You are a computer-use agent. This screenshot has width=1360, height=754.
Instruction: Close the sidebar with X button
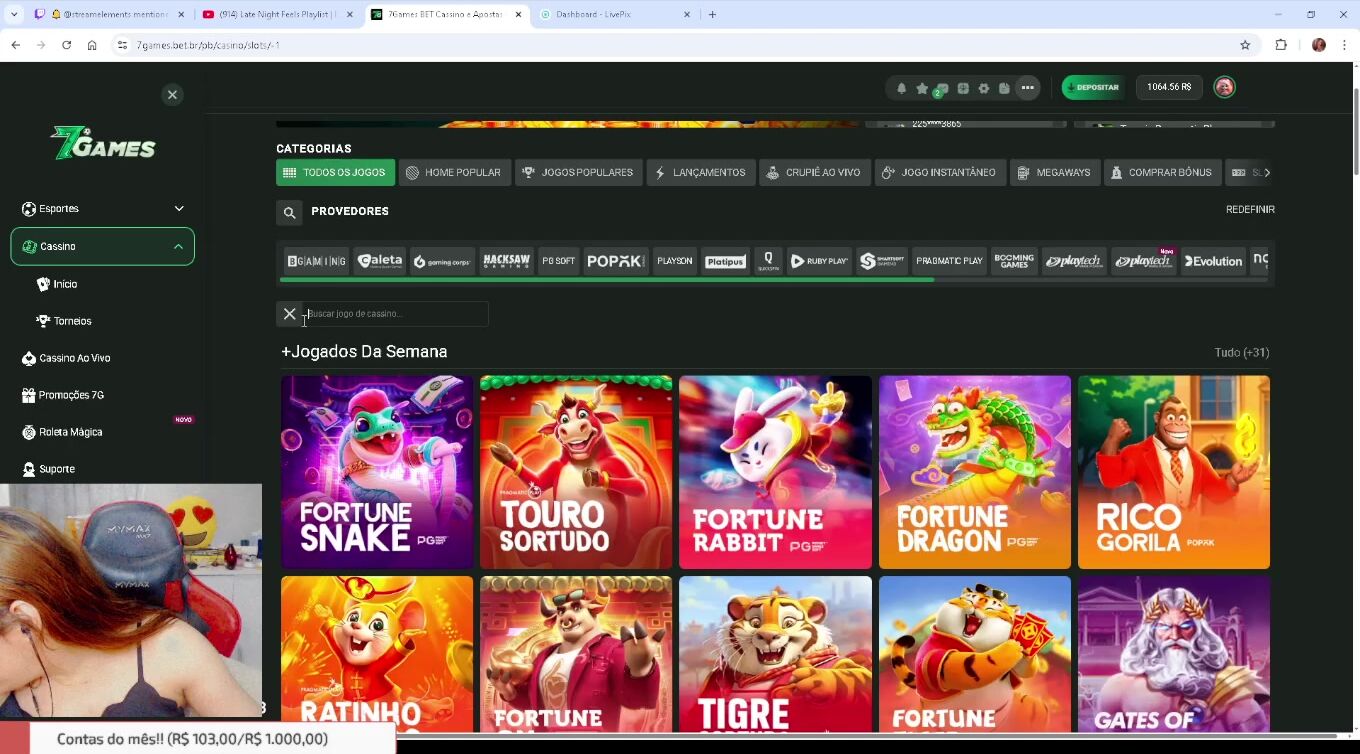pos(172,95)
